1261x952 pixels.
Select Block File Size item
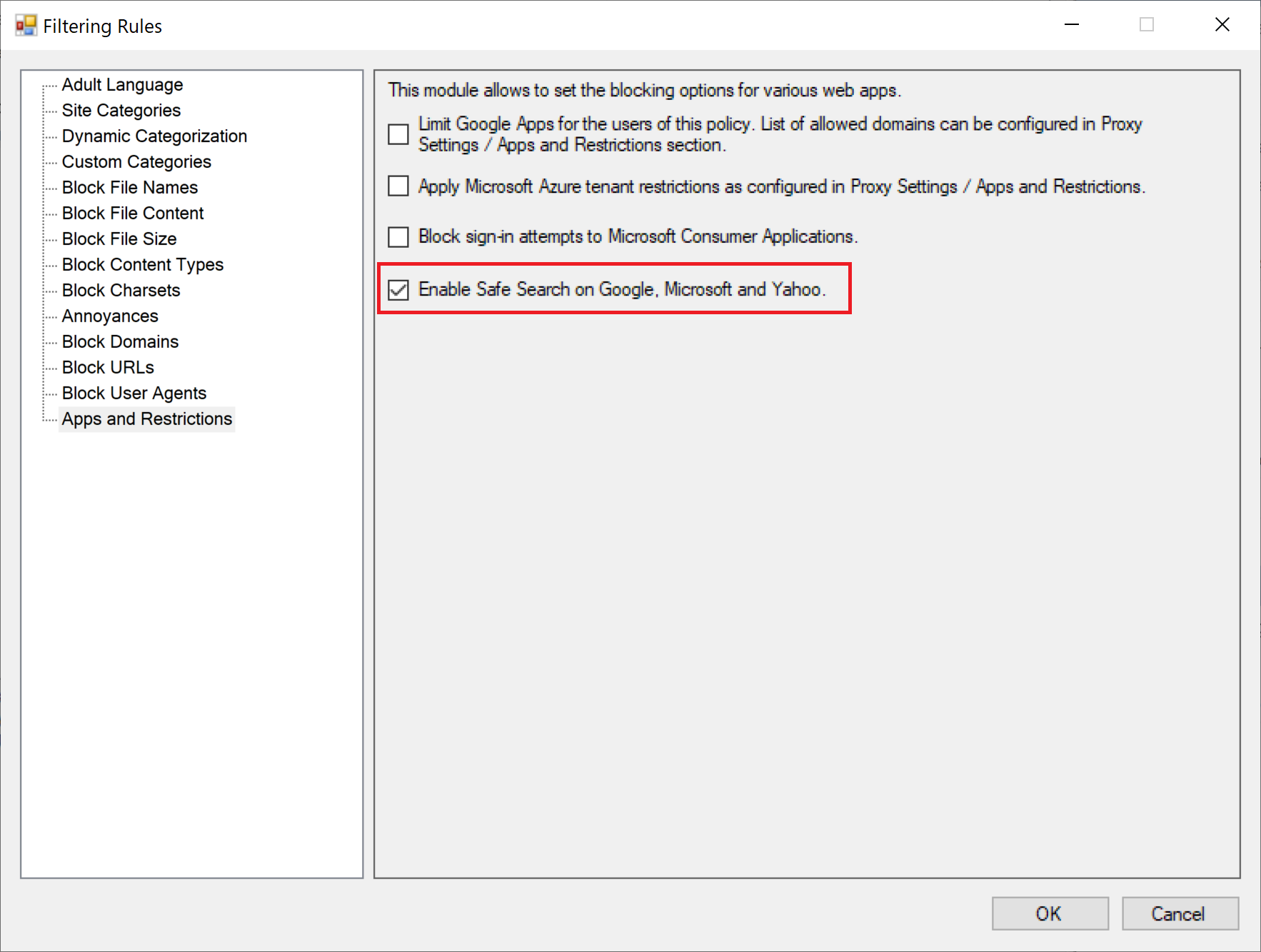[119, 239]
